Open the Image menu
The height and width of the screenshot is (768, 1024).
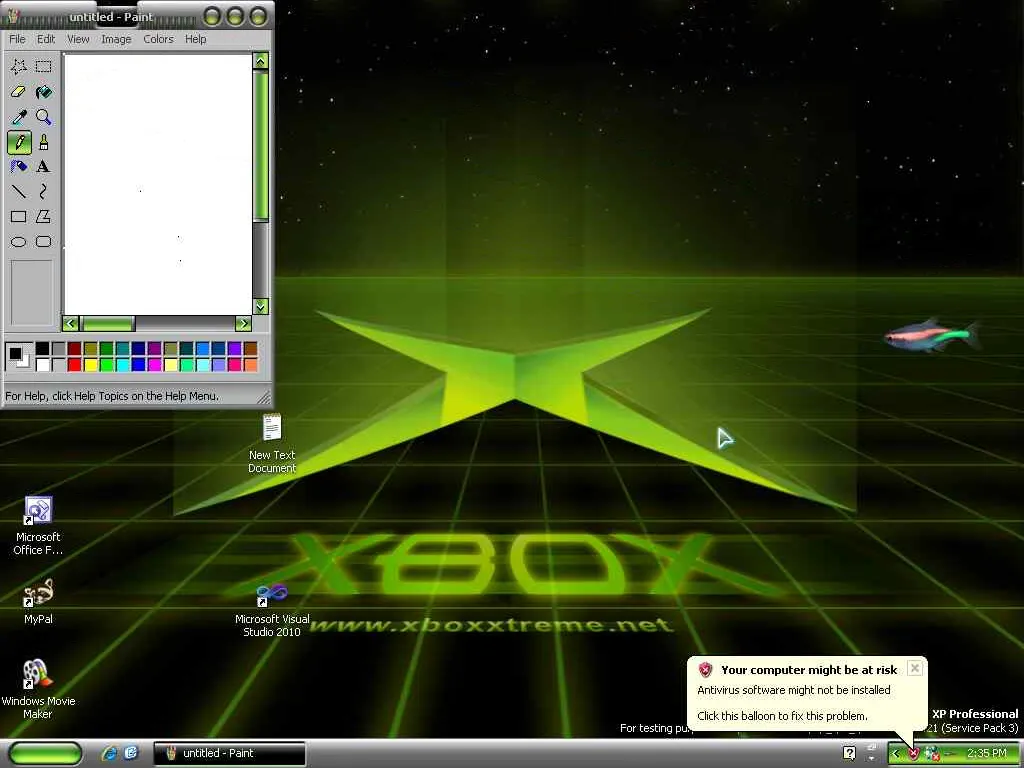pyautogui.click(x=116, y=39)
